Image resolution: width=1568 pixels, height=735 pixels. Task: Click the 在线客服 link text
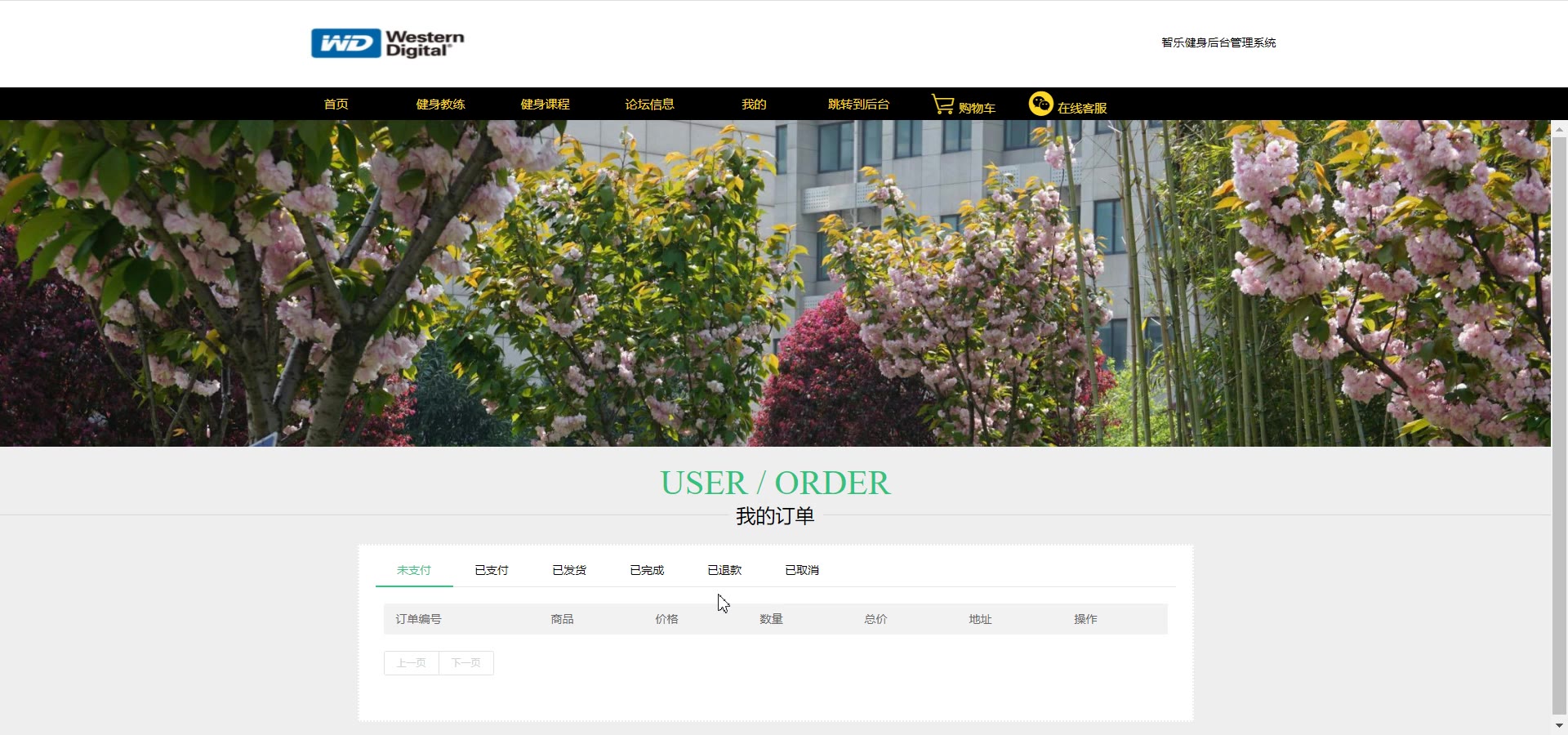[x=1082, y=108]
